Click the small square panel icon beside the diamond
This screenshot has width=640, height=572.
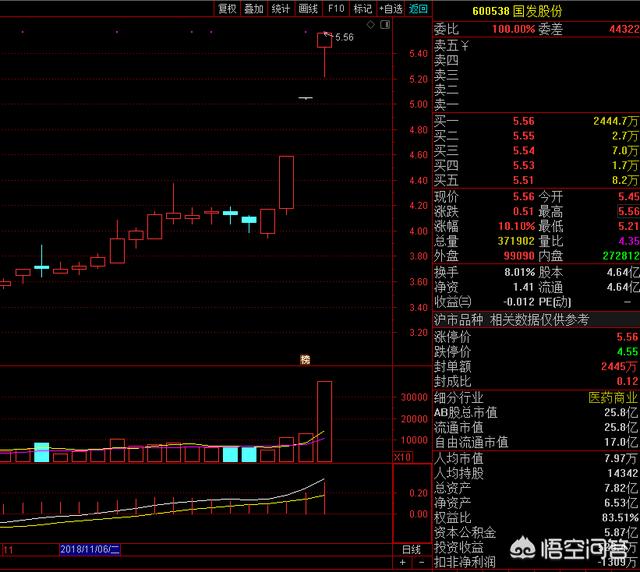tap(387, 23)
